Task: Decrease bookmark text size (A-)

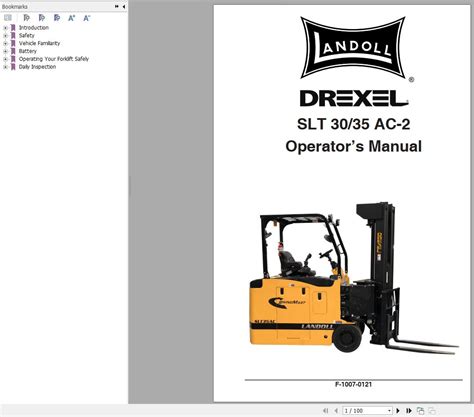Action: pos(87,18)
